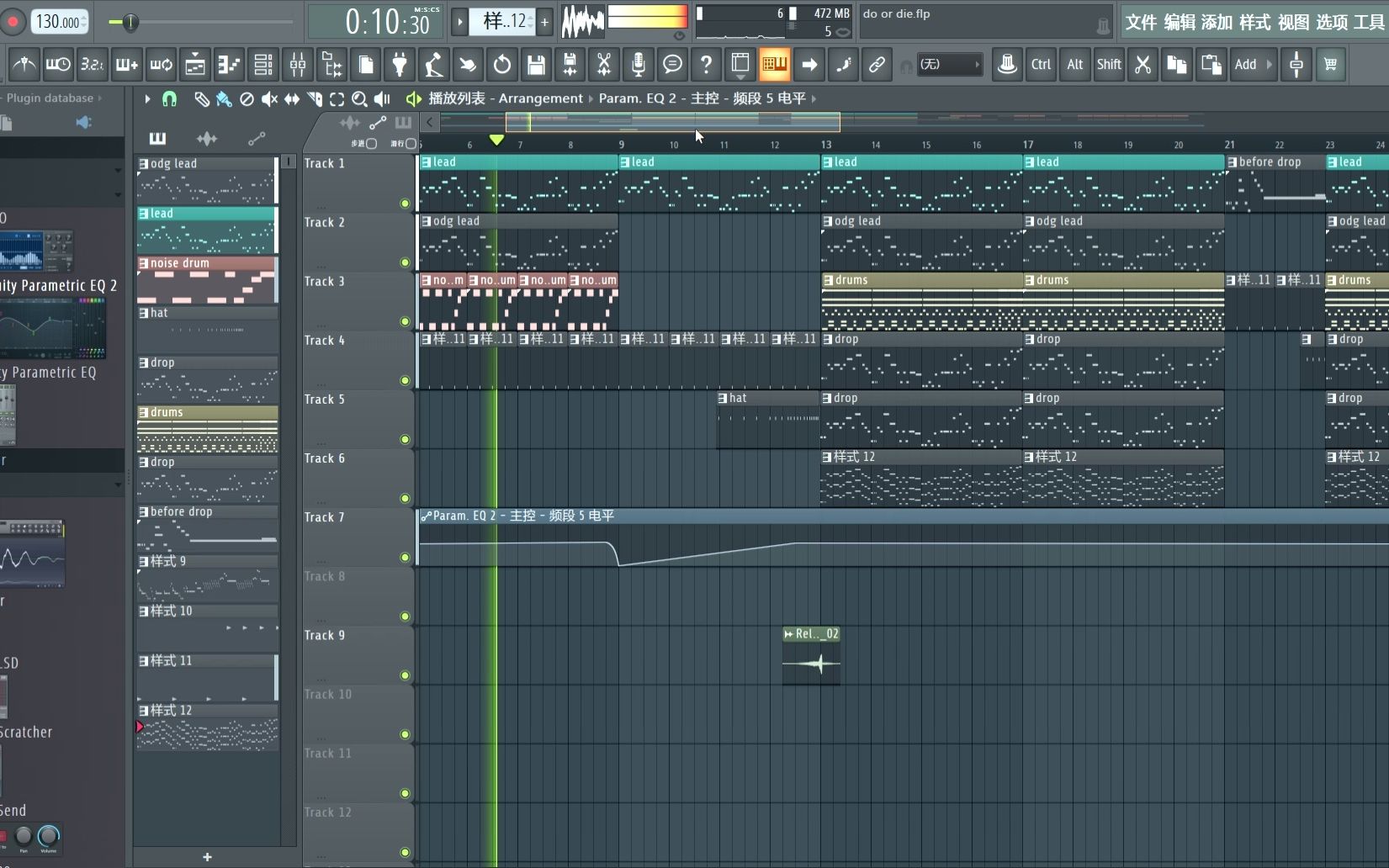Viewport: 1389px width, 868px height.
Task: Open the shopping cart content library icon
Action: point(1330,64)
